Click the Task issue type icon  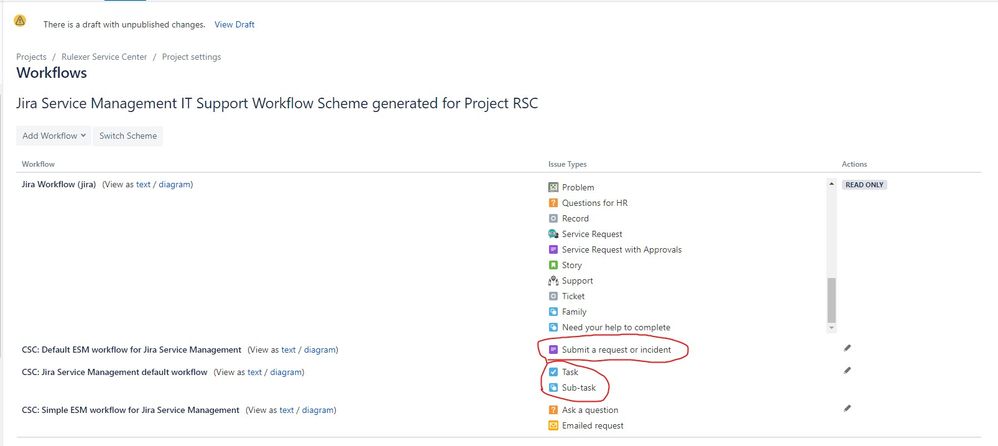(x=553, y=372)
